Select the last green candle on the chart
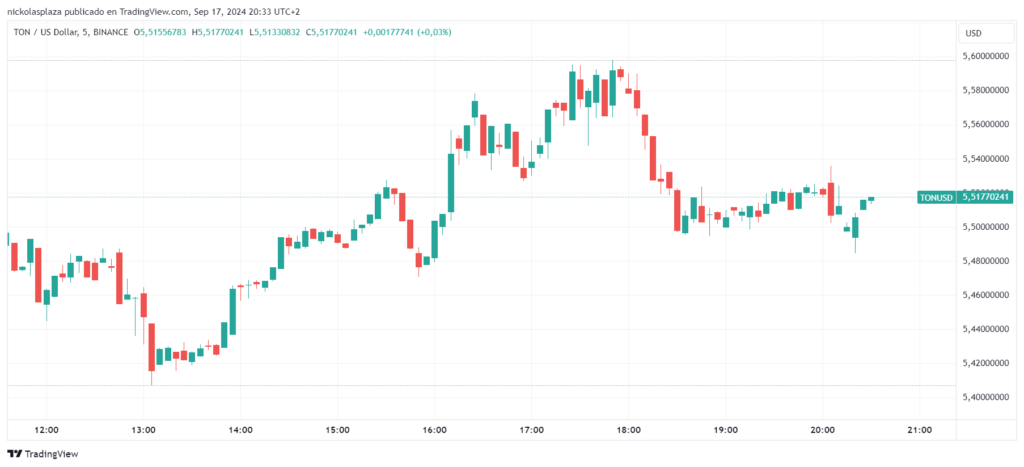 point(871,199)
